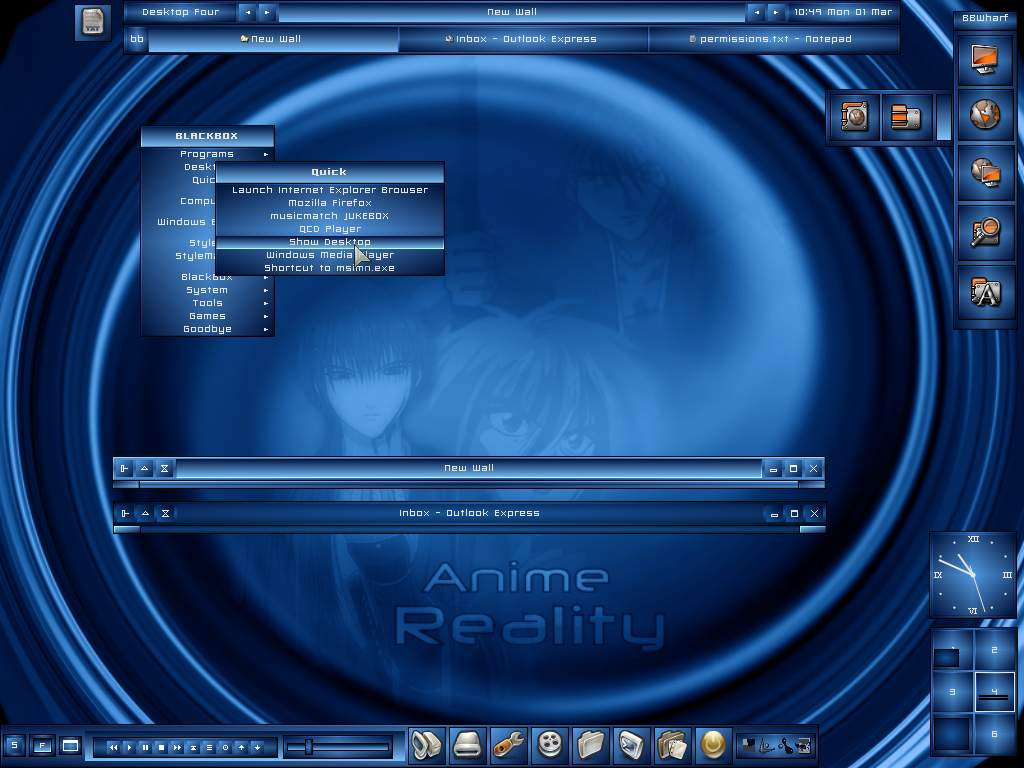Start playback with the play button
The width and height of the screenshot is (1024, 768).
[129, 747]
